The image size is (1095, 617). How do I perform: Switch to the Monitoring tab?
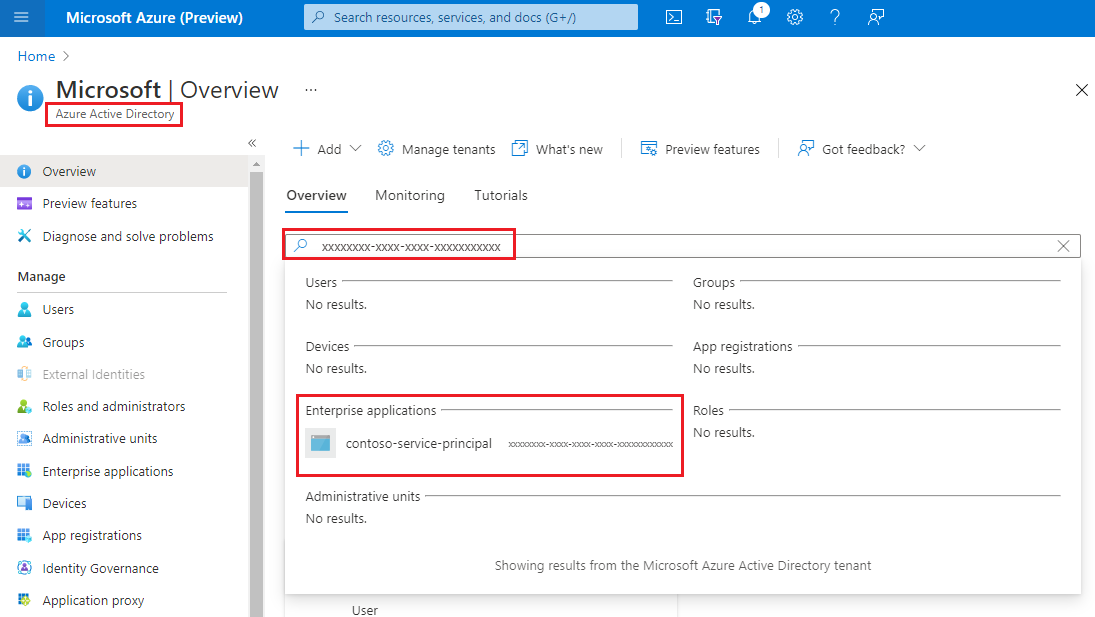click(410, 195)
